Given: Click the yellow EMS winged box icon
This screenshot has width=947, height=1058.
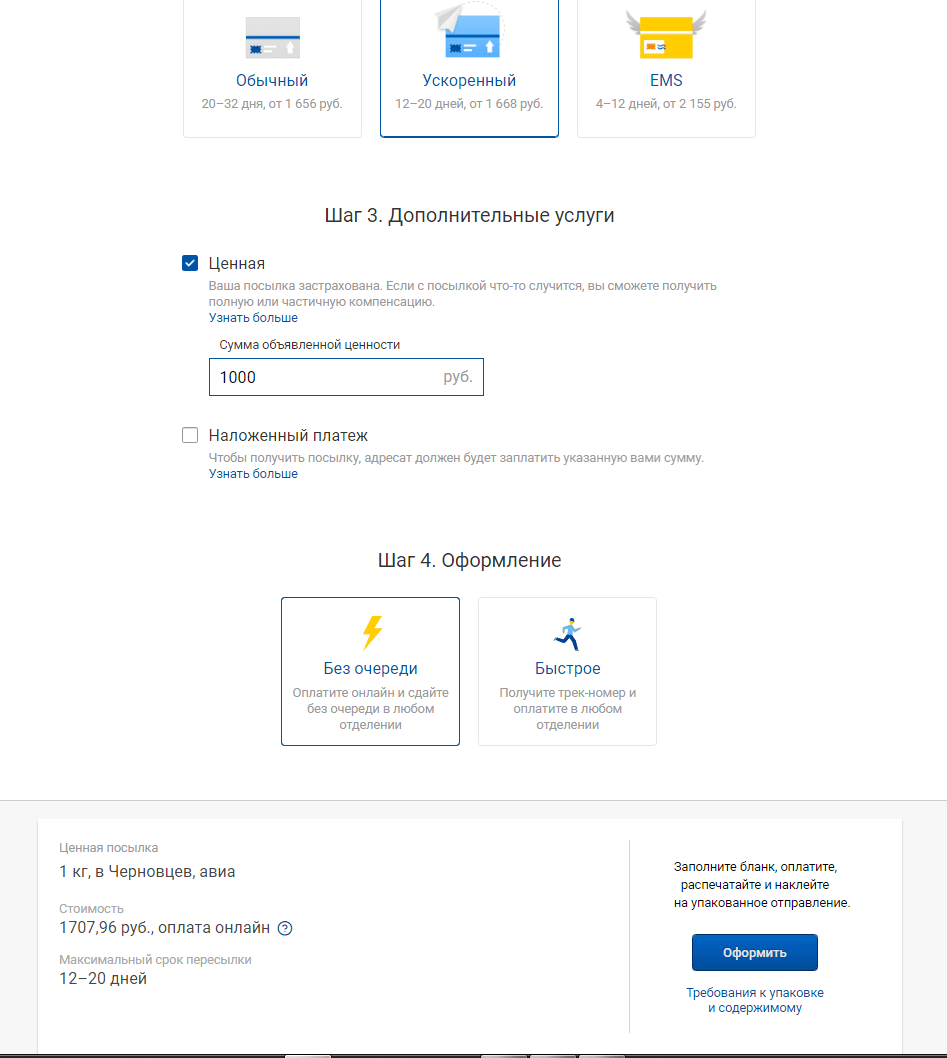Looking at the screenshot, I should [x=666, y=34].
